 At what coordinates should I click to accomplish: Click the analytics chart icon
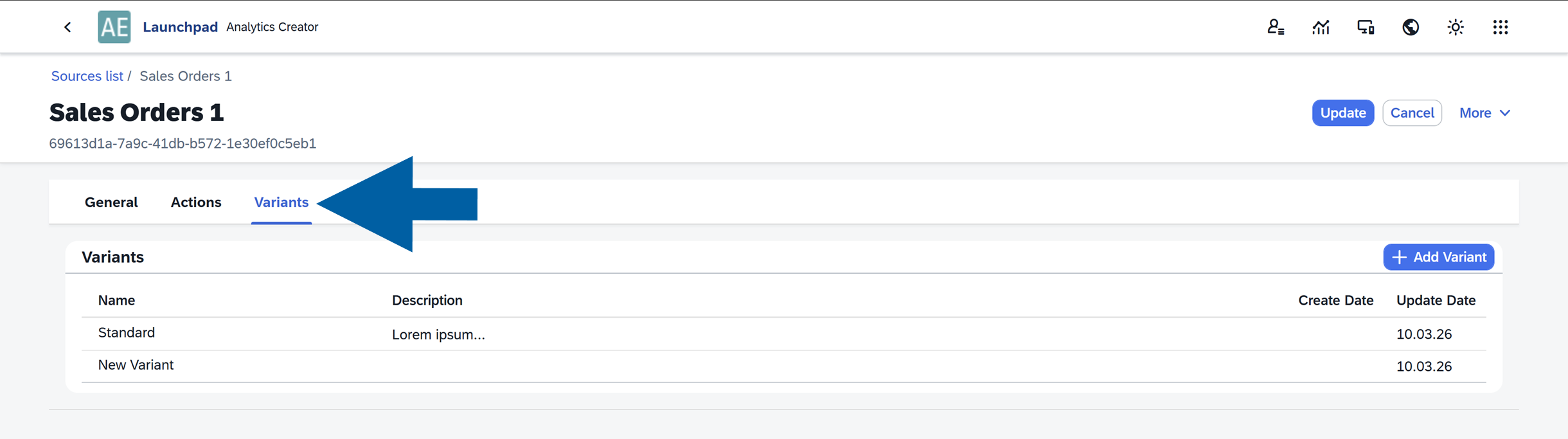click(x=1321, y=26)
